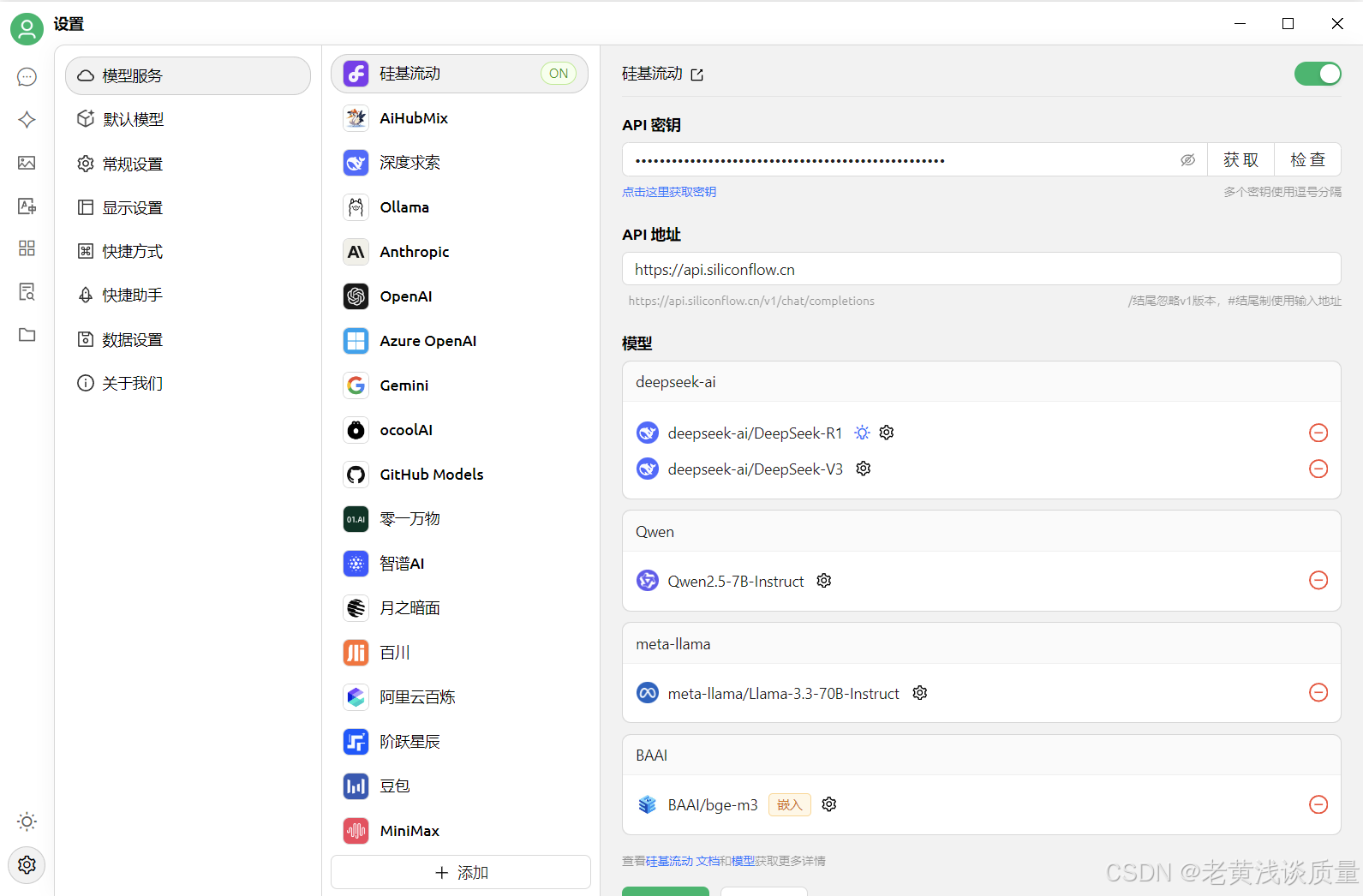This screenshot has height=896, width=1363.
Task: Remove deepseek-ai/DeepSeek-V3 model with minus icon
Action: tap(1318, 469)
